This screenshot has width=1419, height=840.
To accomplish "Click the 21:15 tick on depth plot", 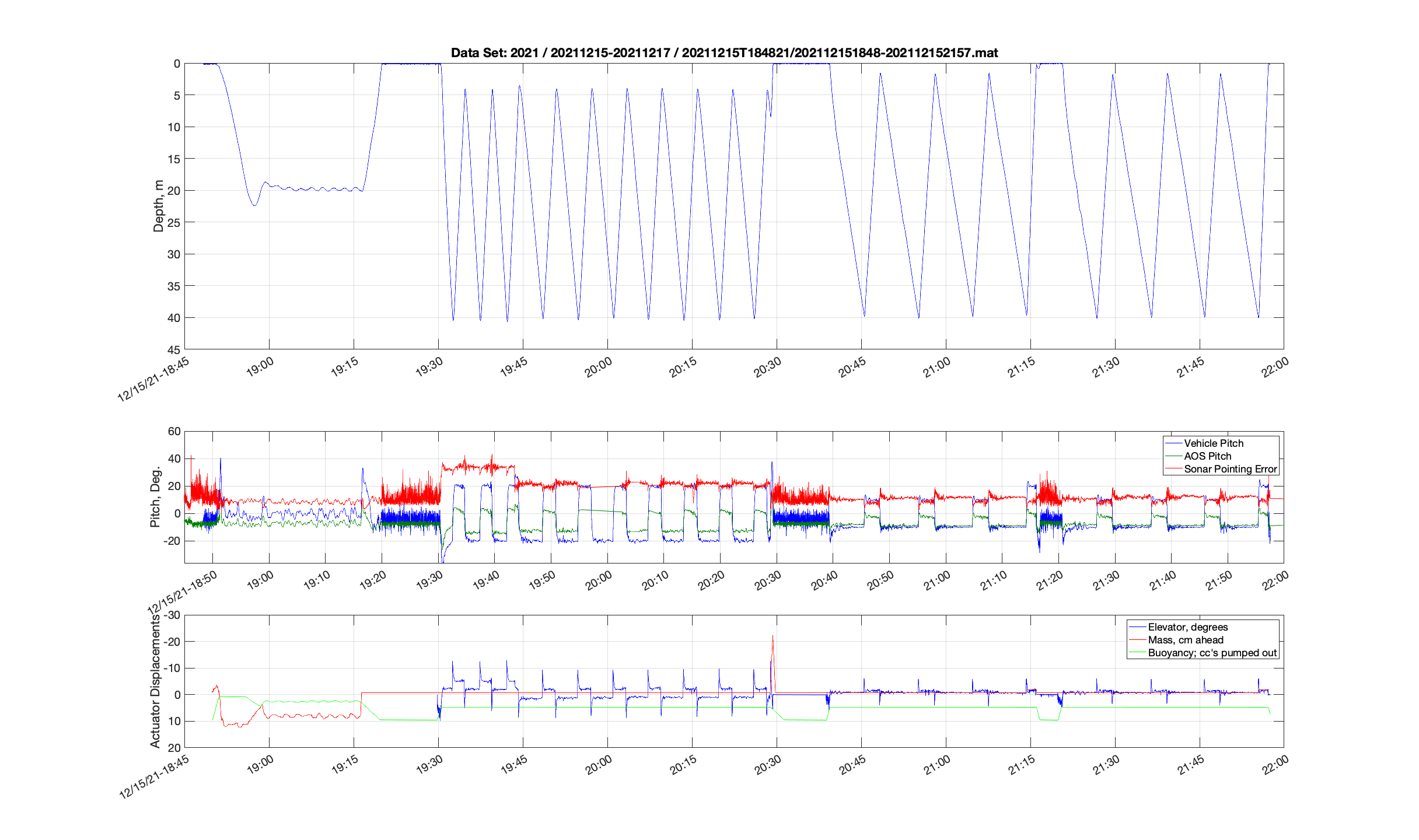I will point(1022,367).
